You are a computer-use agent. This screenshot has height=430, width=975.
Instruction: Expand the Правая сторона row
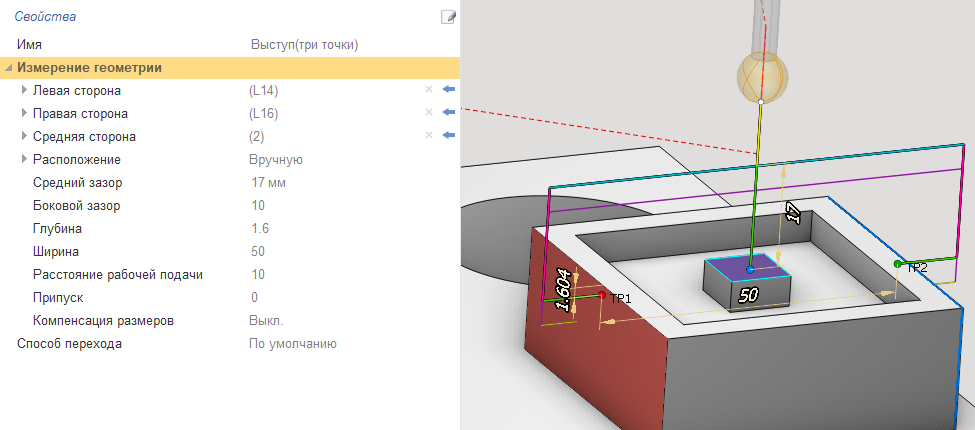tap(24, 114)
